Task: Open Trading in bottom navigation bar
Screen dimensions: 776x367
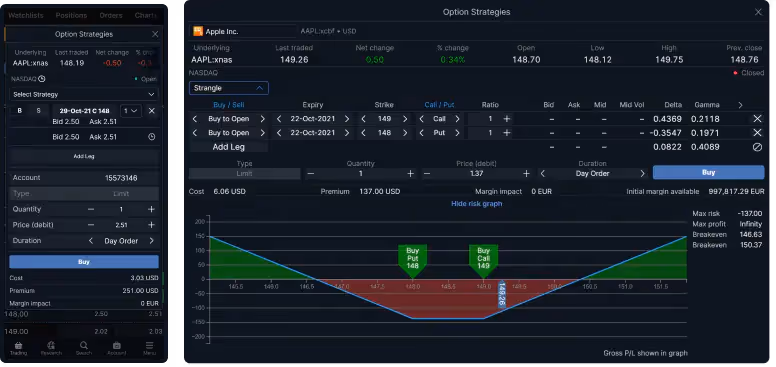Action: click(x=18, y=348)
